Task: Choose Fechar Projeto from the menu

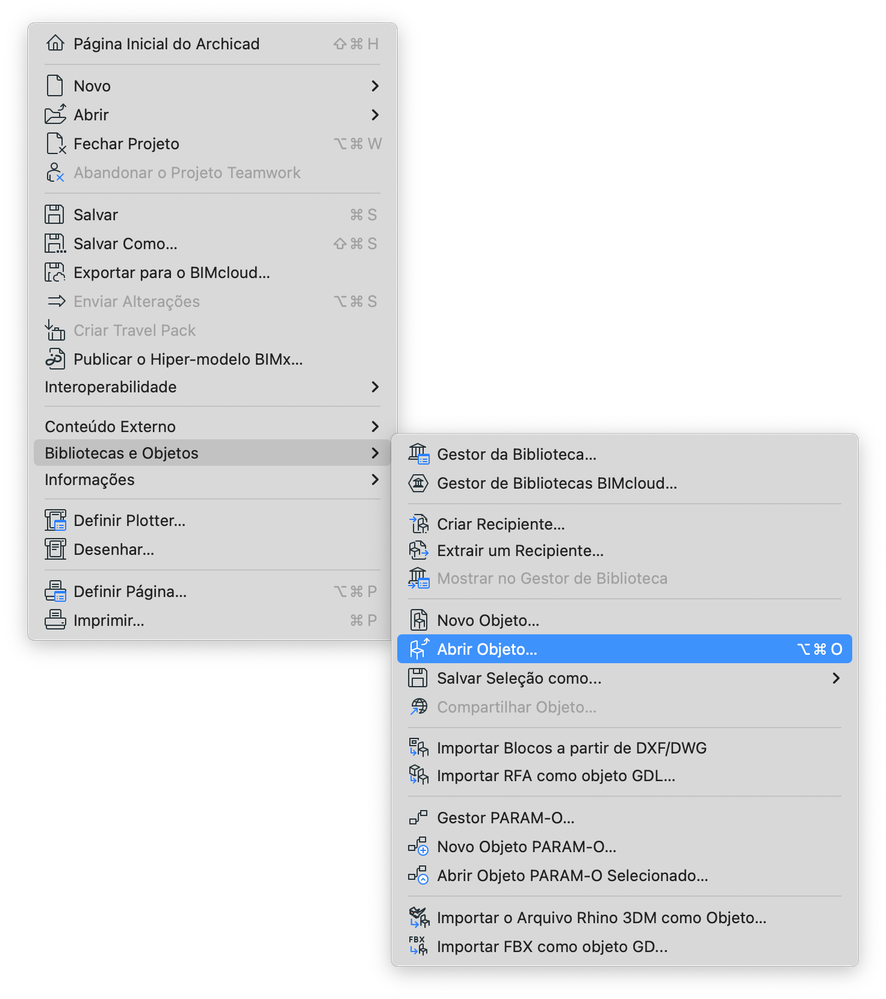Action: (212, 143)
